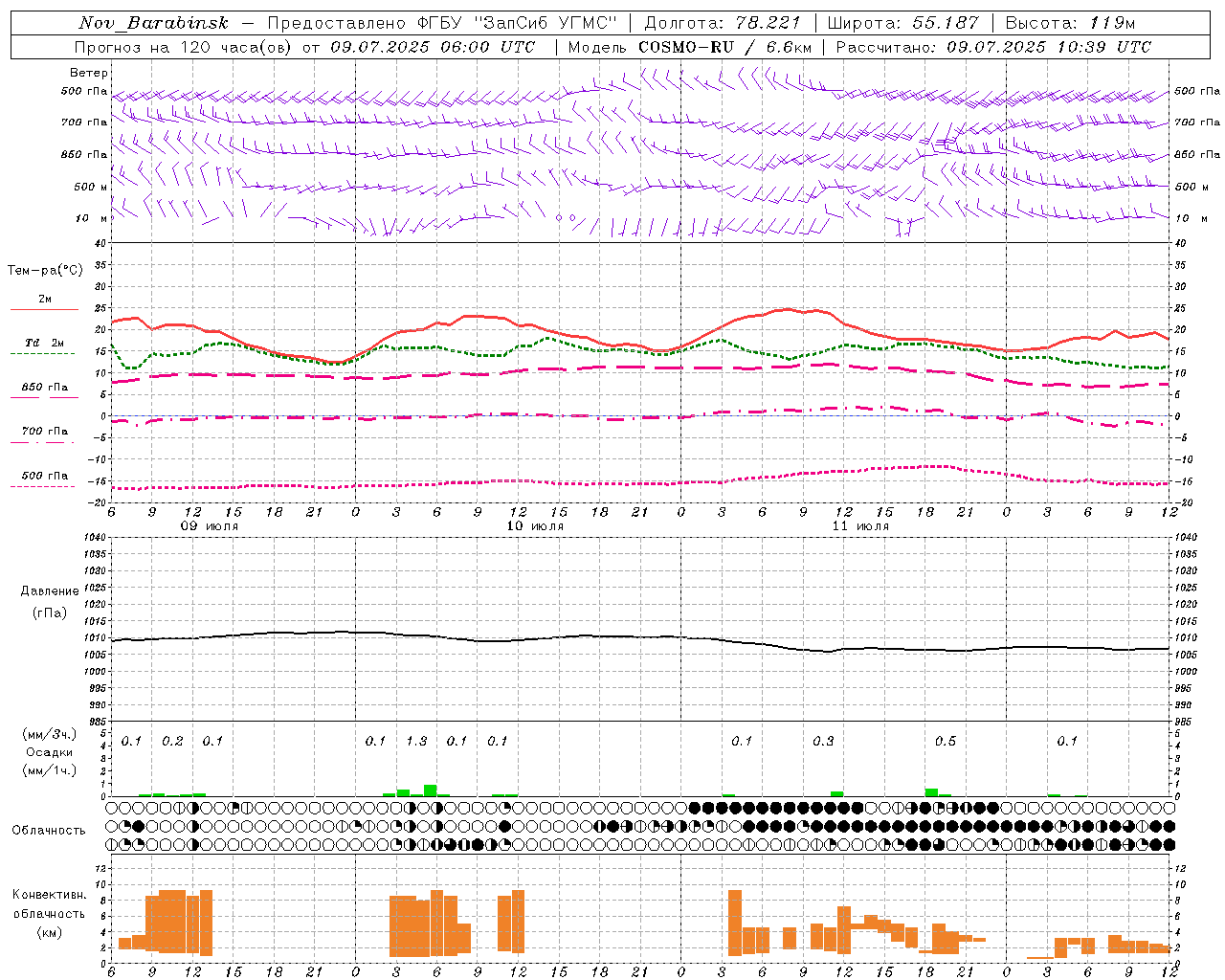
Task: Click the Тем-ра(°C) temperature axis title
Action: coord(45,271)
